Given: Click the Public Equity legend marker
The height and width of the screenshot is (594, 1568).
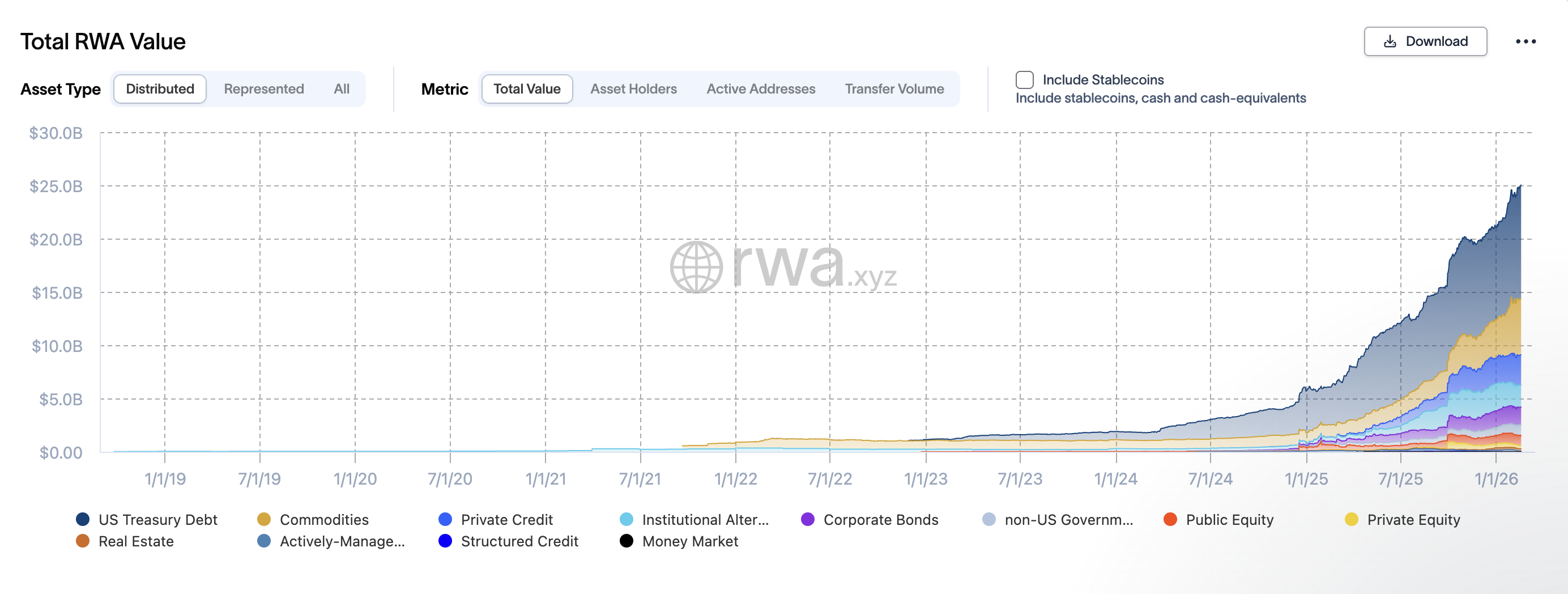Looking at the screenshot, I should coord(1170,519).
